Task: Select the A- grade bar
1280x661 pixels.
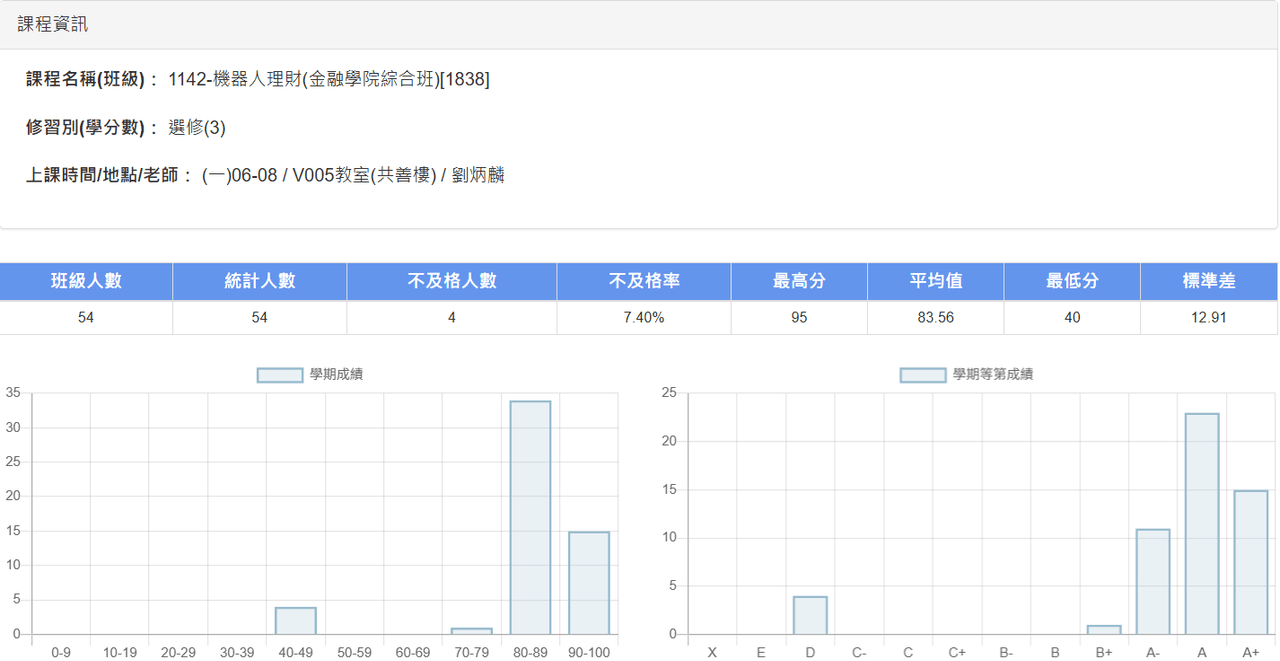Action: [1153, 581]
